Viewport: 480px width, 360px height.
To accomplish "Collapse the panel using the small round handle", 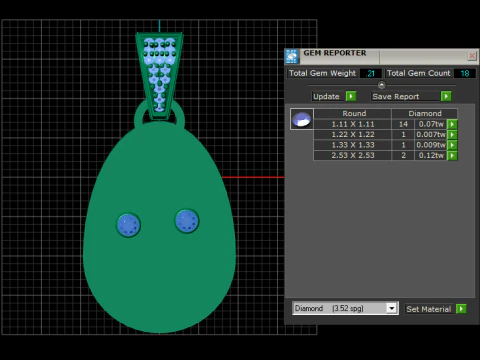I will tap(382, 85).
